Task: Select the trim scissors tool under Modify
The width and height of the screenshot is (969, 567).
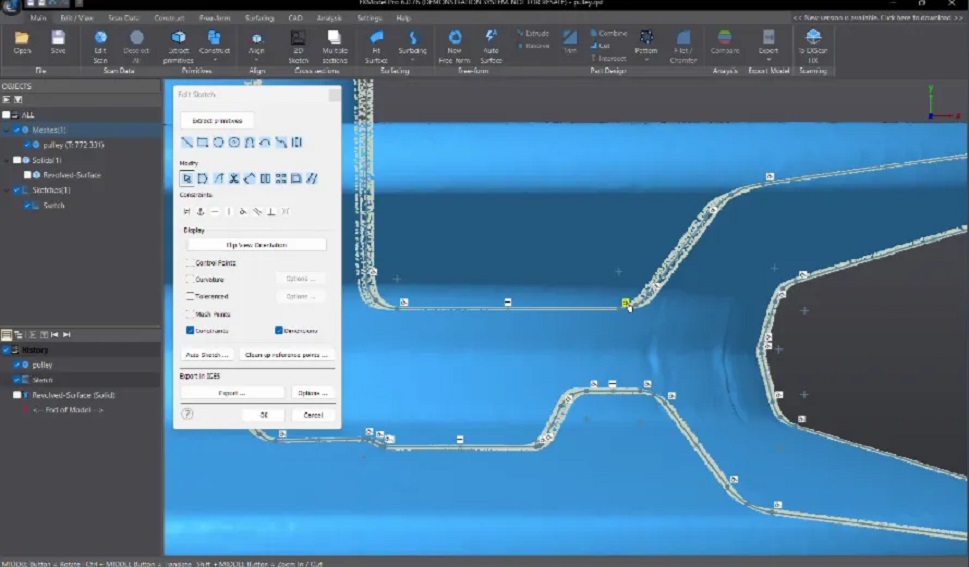Action: tap(234, 179)
